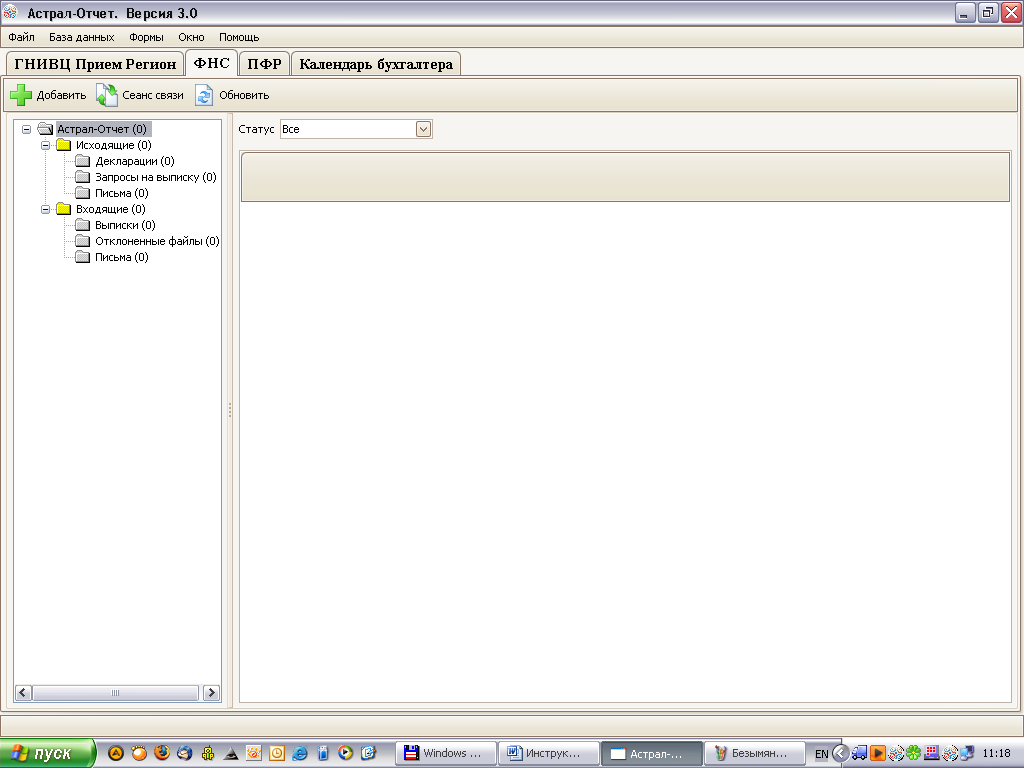Screen dimensions: 1024x768
Task: Click the application icon in title bar
Action: (x=10, y=12)
